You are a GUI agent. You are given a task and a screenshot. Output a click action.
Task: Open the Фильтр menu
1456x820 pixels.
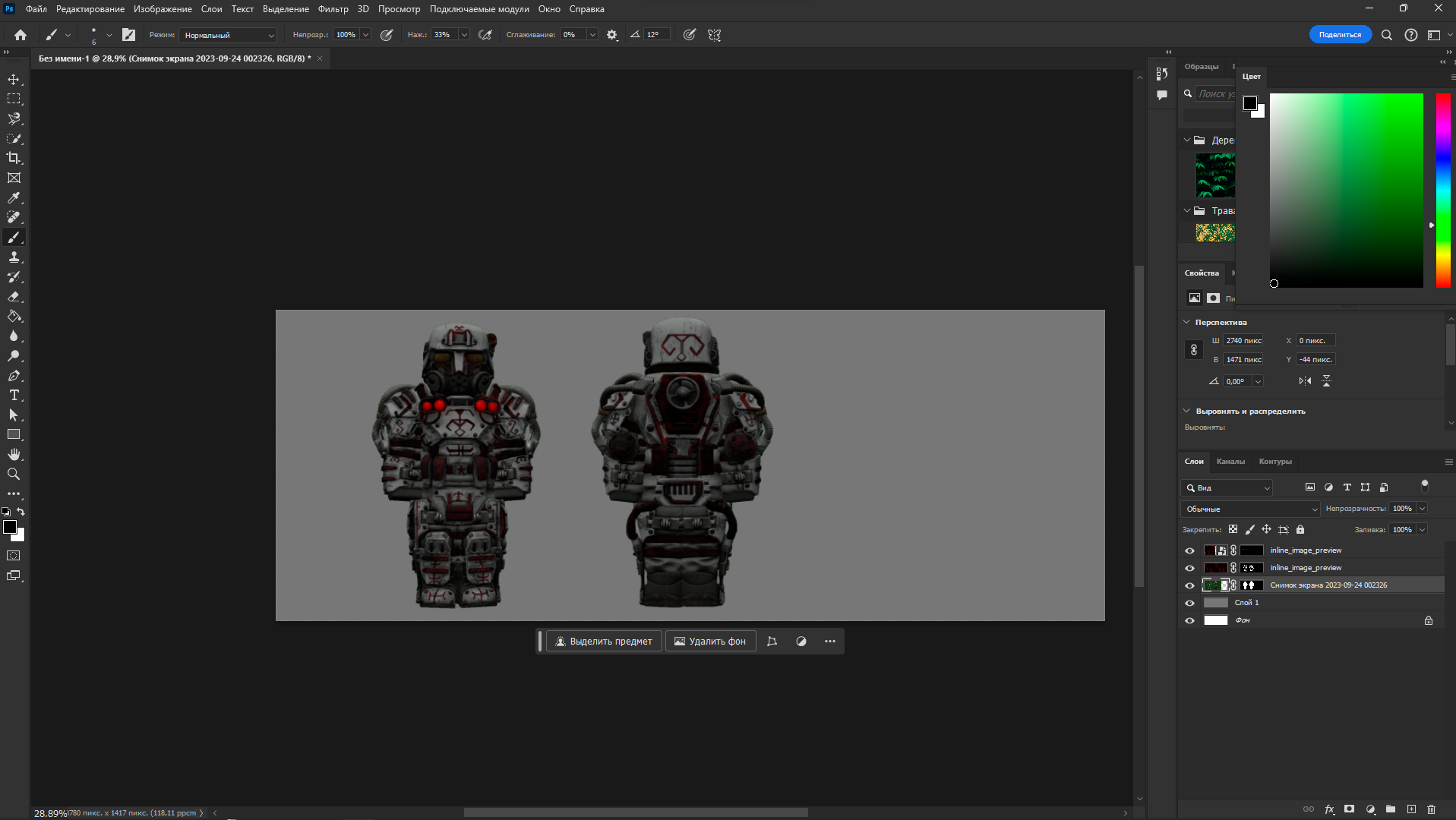[333, 9]
